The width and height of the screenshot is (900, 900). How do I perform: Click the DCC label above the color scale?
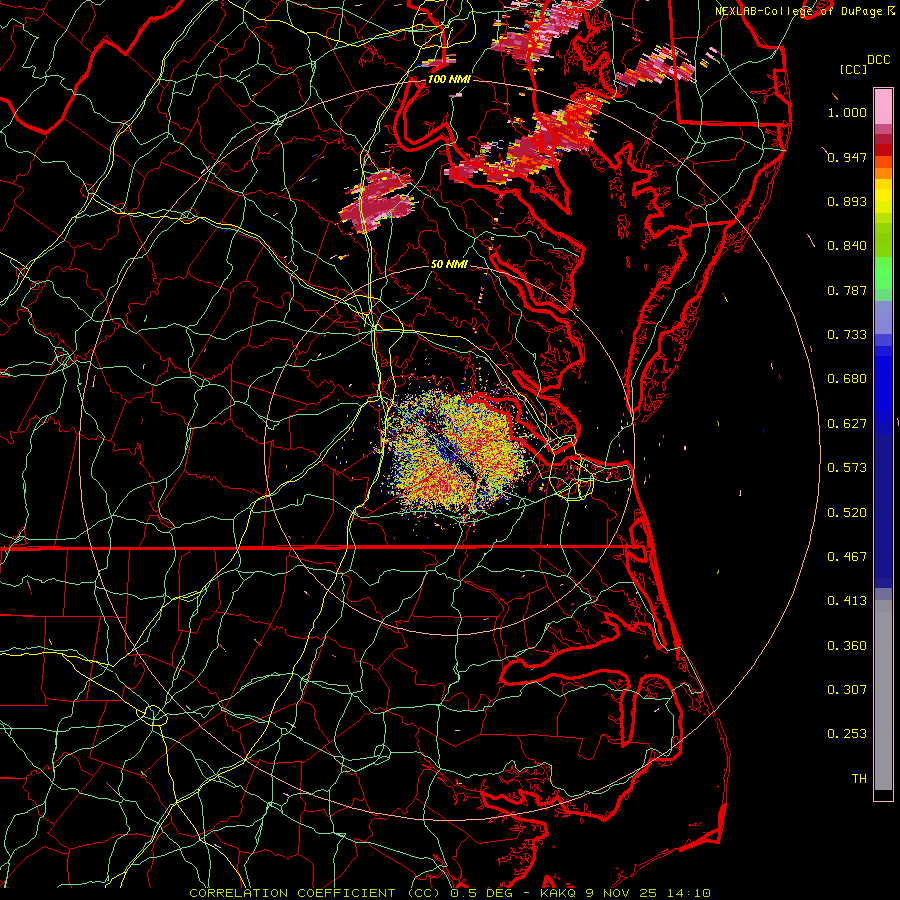pos(878,60)
